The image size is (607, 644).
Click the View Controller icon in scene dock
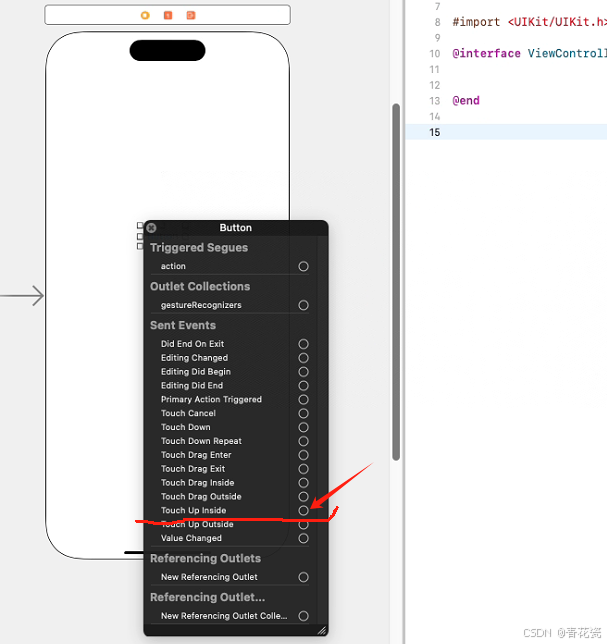coord(145,16)
